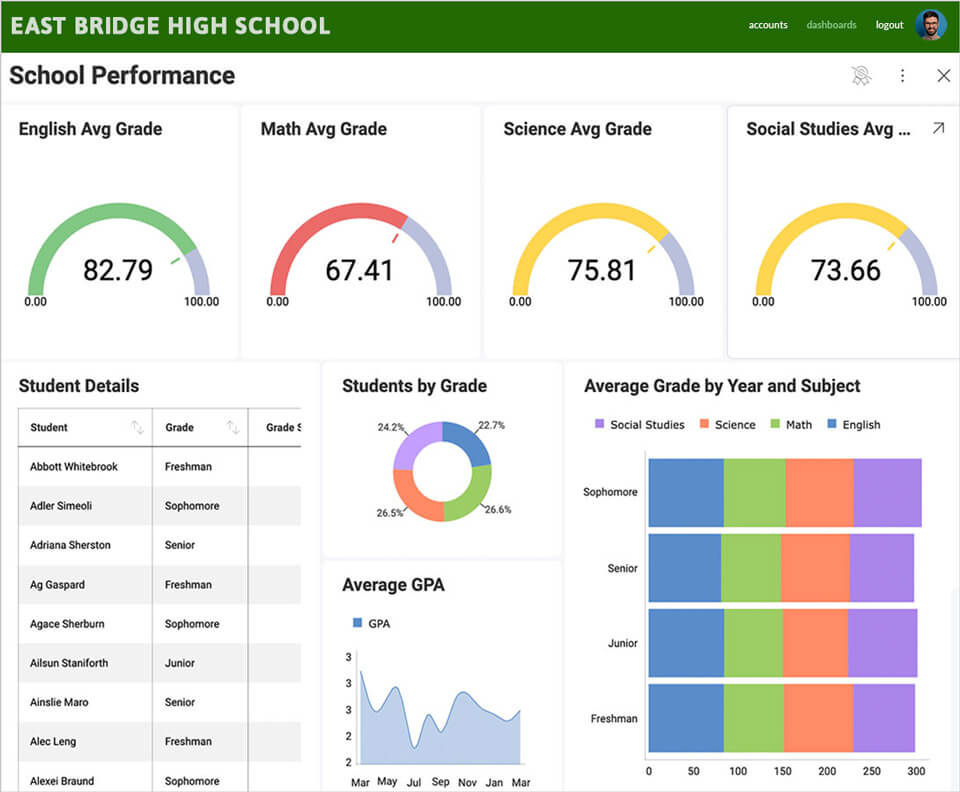The width and height of the screenshot is (960, 792).
Task: Expand the Grade column sort control
Action: (x=233, y=427)
